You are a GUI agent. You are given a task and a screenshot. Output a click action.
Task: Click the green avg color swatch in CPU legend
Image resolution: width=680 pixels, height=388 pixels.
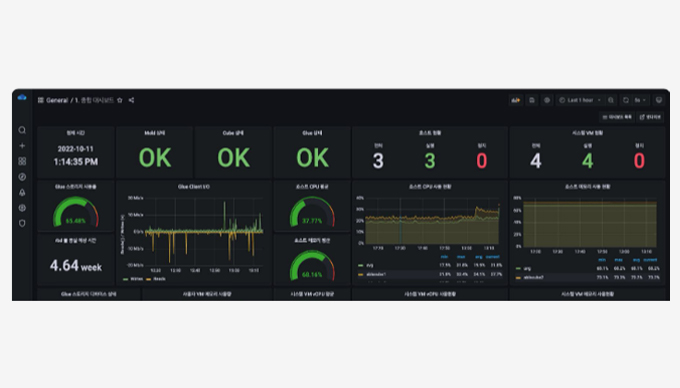click(360, 265)
